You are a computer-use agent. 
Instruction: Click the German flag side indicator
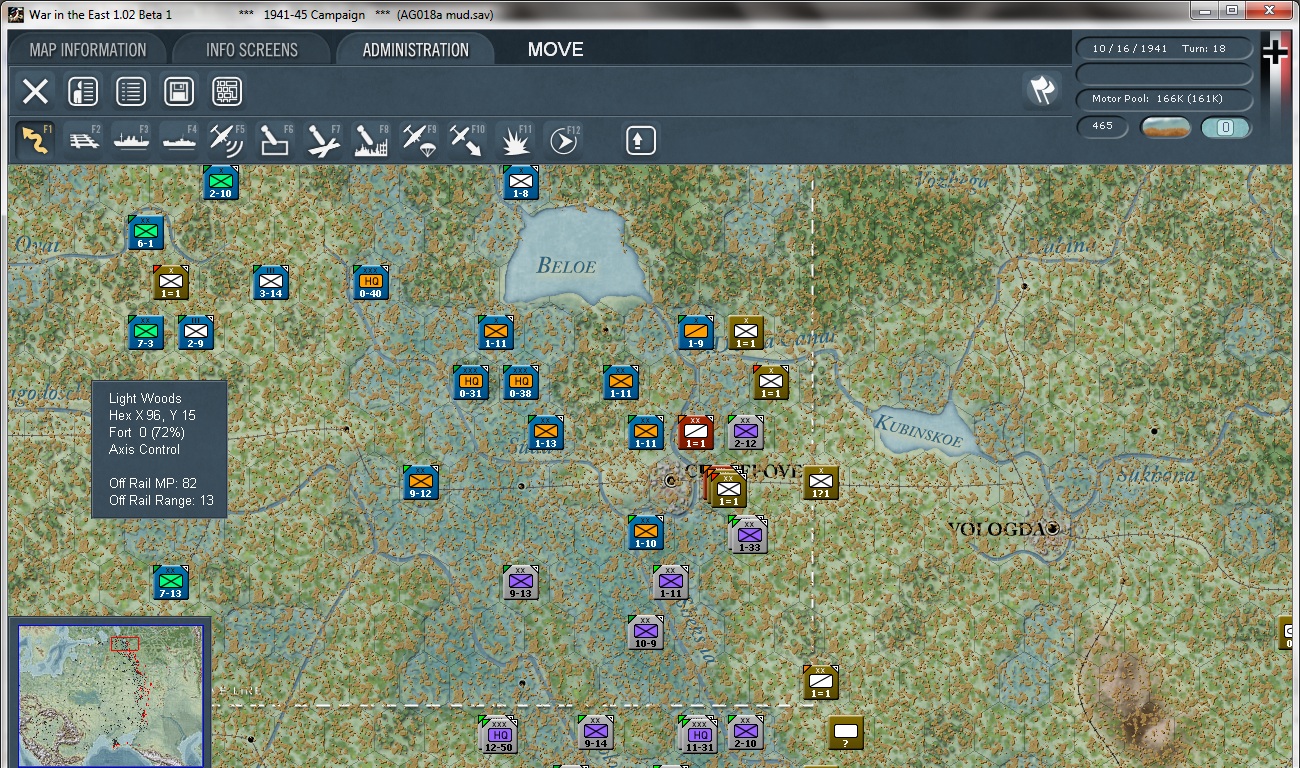point(1275,52)
